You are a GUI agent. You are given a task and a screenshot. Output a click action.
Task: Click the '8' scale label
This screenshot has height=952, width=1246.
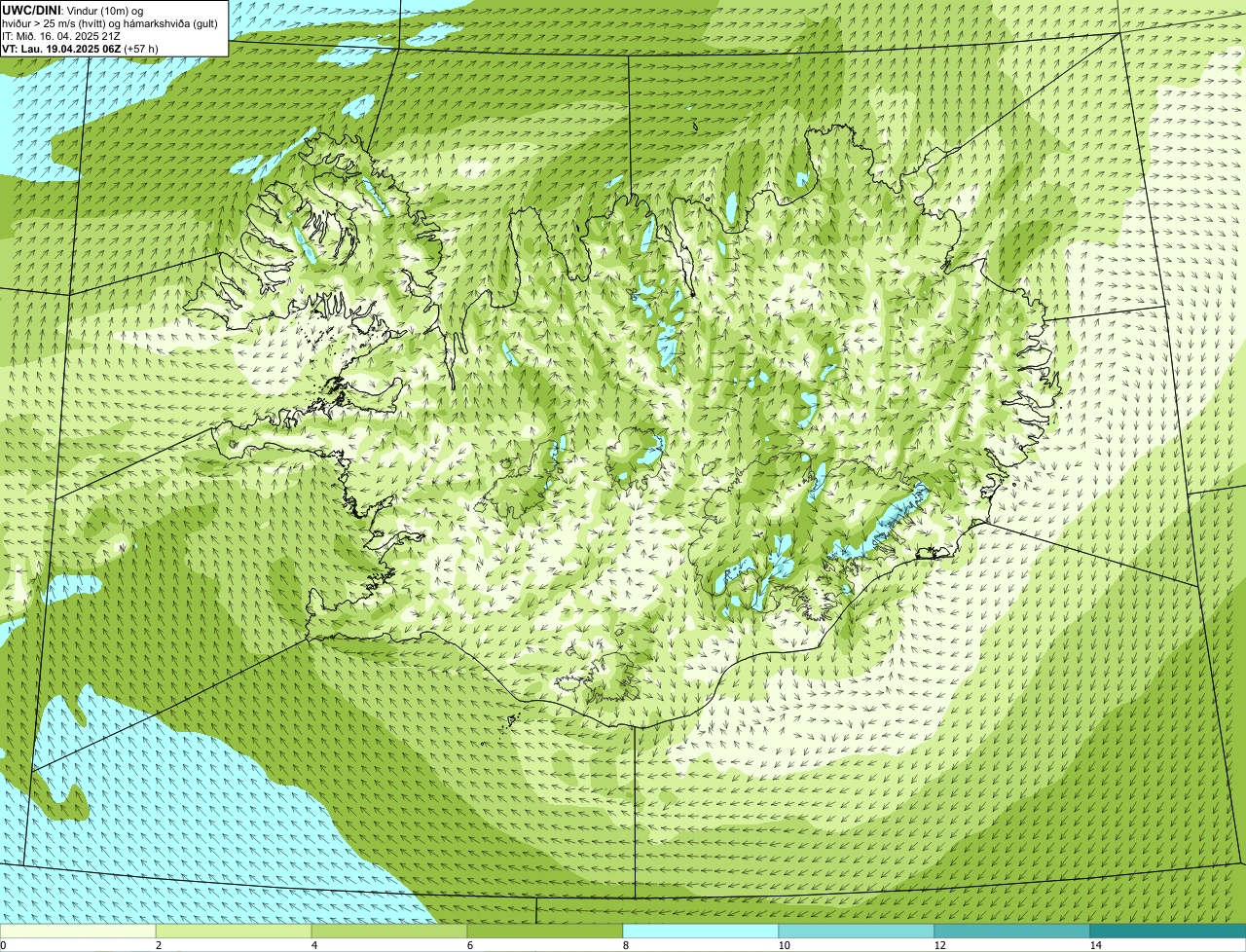625,945
